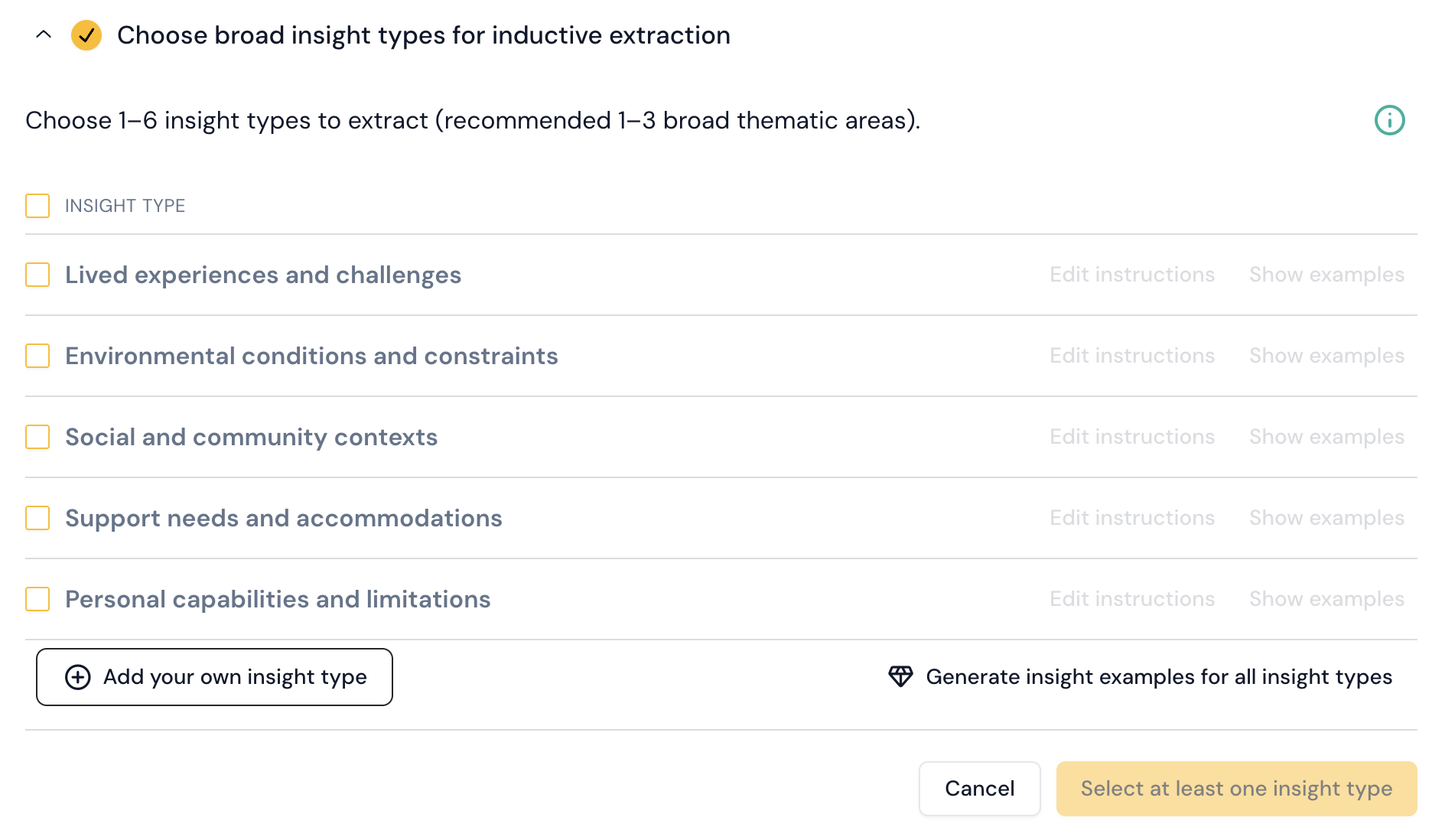1432x840 pixels.
Task: Collapse the insight types section chevron
Action: pos(44,34)
